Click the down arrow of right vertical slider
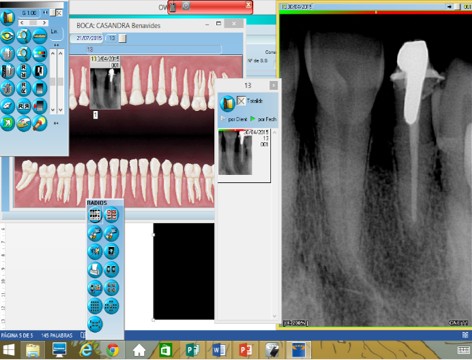This screenshot has width=472, height=360. tap(60, 110)
